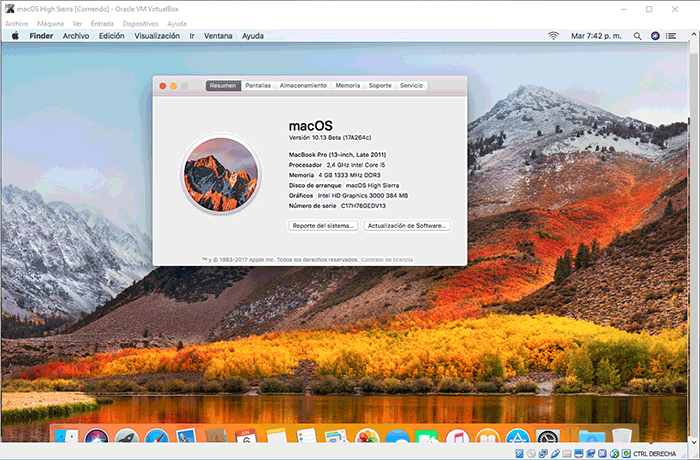Open Trash in the Dock

[622, 436]
